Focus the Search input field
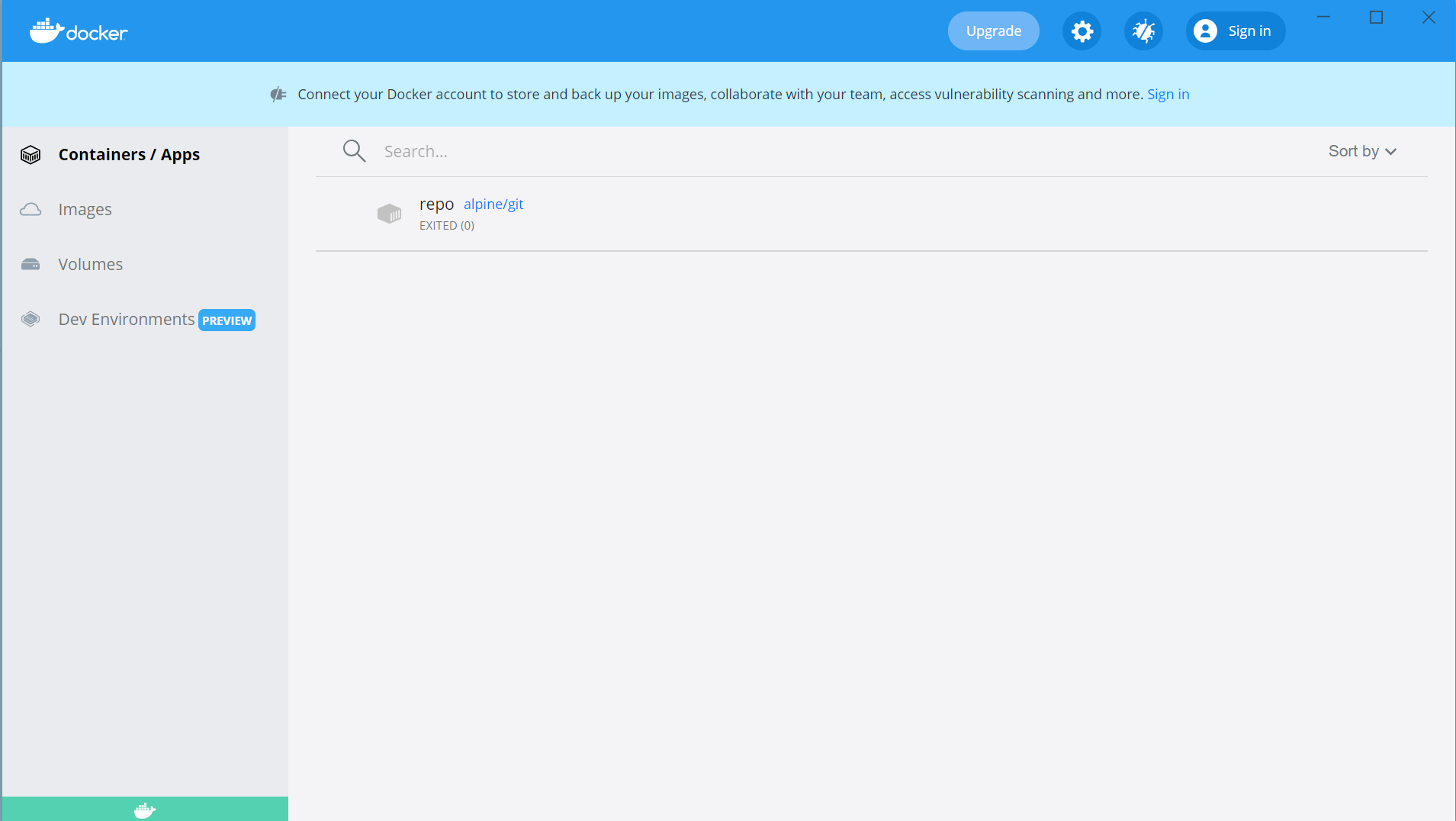This screenshot has height=821, width=1456. coord(839,151)
